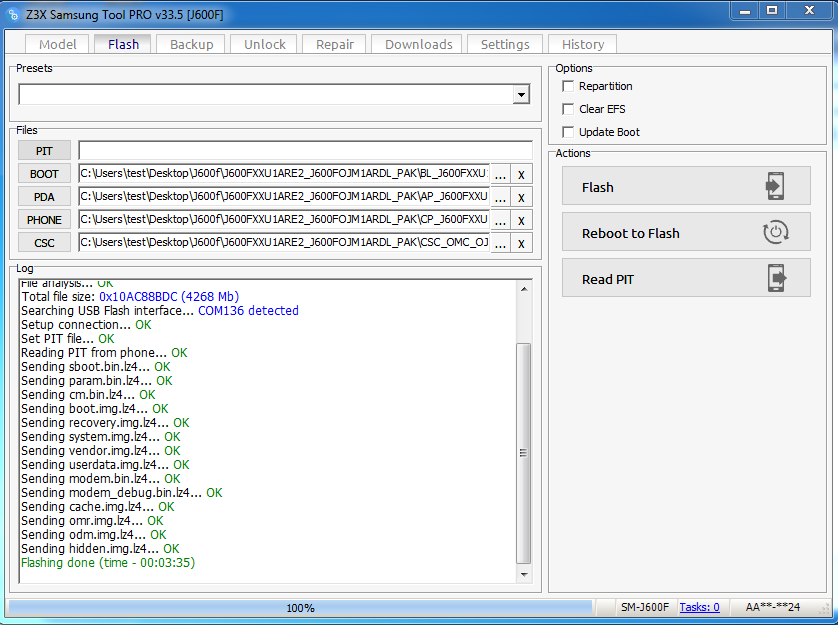Browse for PHONE file with ... button
The height and width of the screenshot is (625, 838).
click(x=500, y=220)
